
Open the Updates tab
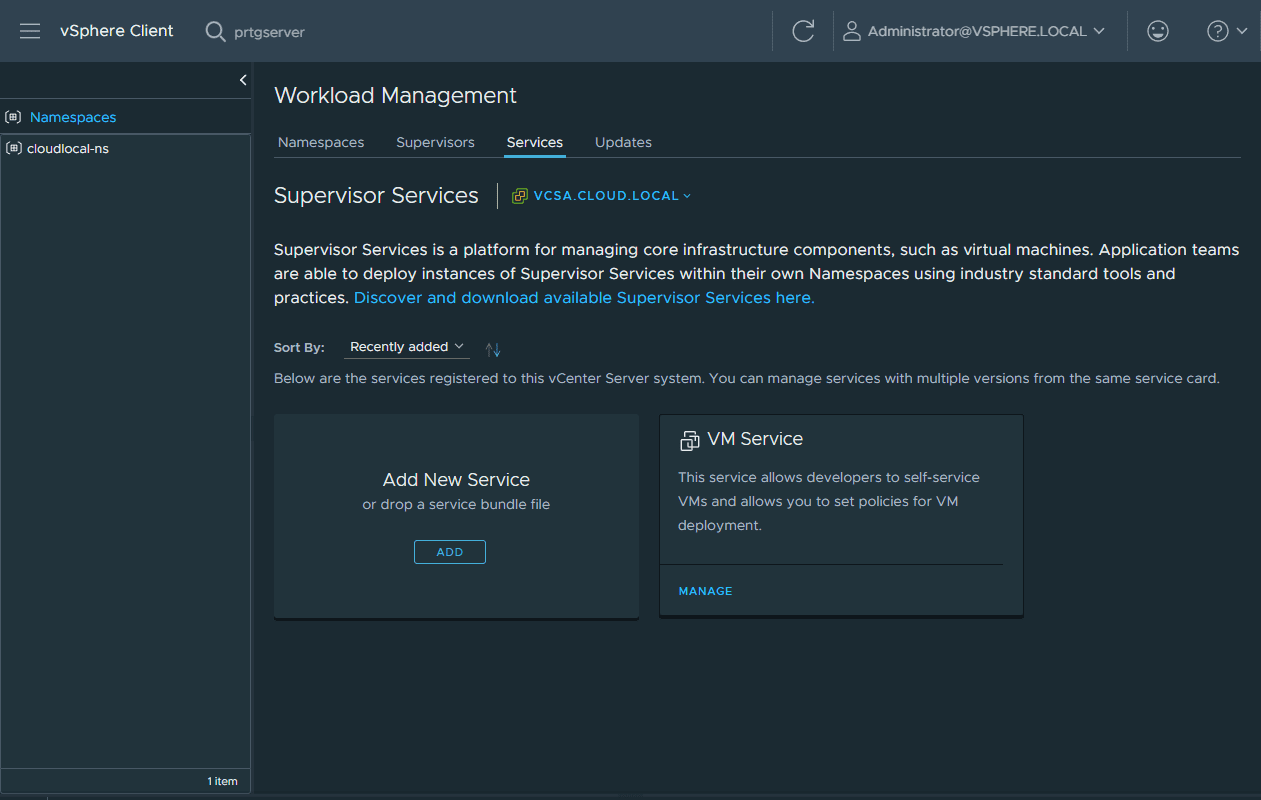(x=623, y=142)
